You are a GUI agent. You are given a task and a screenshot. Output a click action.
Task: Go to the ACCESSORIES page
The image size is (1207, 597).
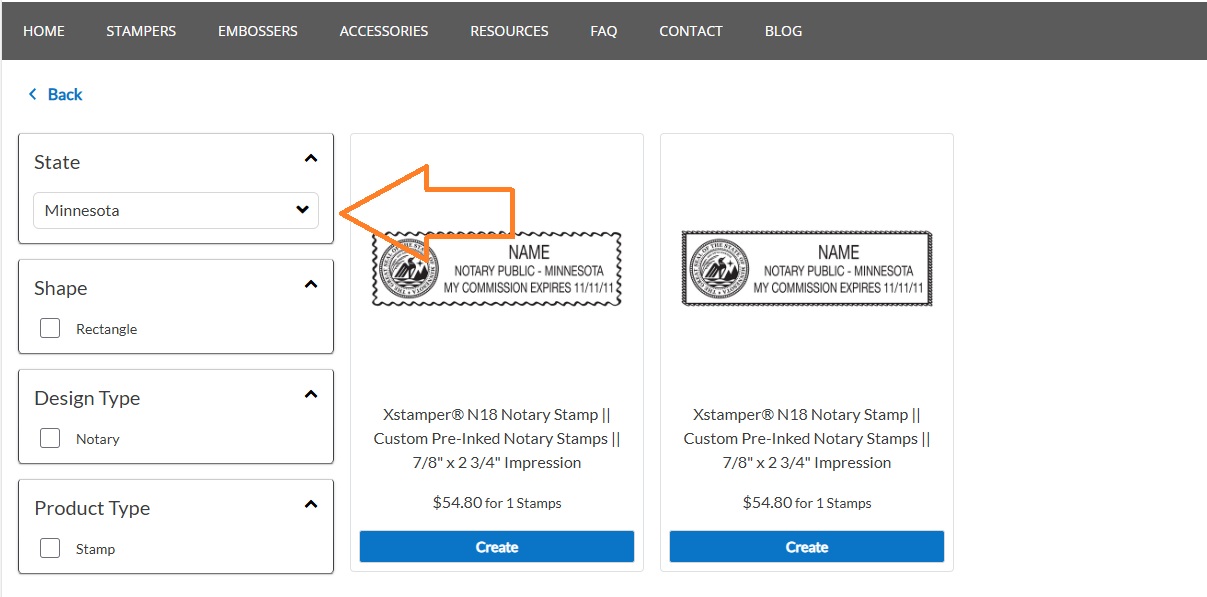click(383, 31)
